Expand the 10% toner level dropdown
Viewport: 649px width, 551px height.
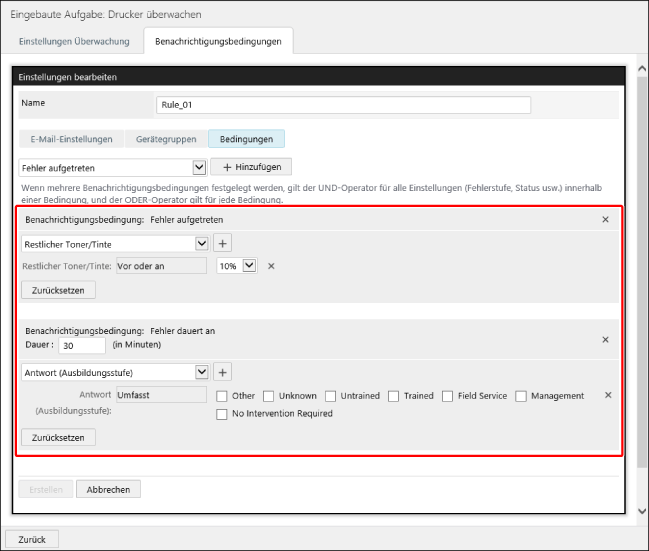coord(249,266)
